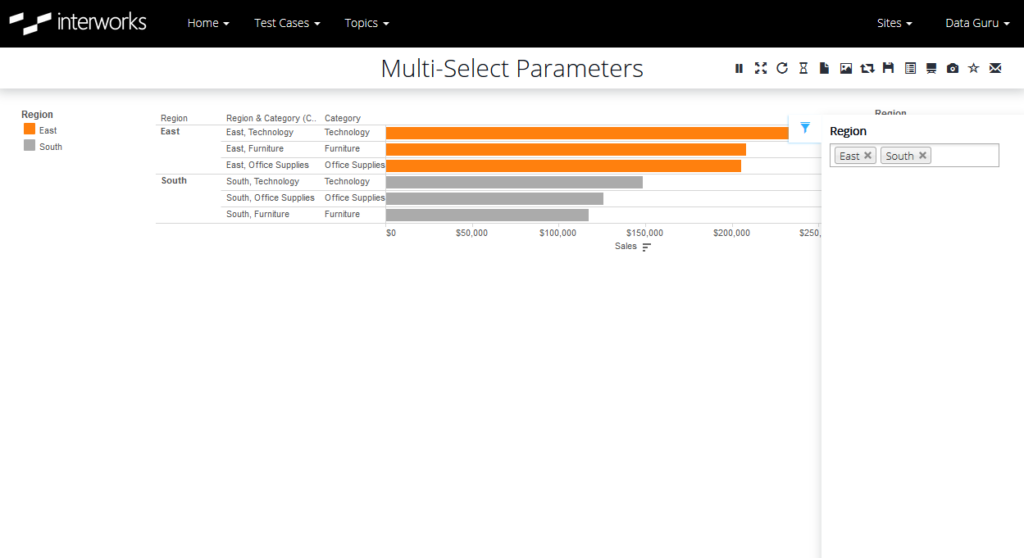Open the Home dropdown menu
Image resolution: width=1024 pixels, height=558 pixels.
(x=208, y=23)
